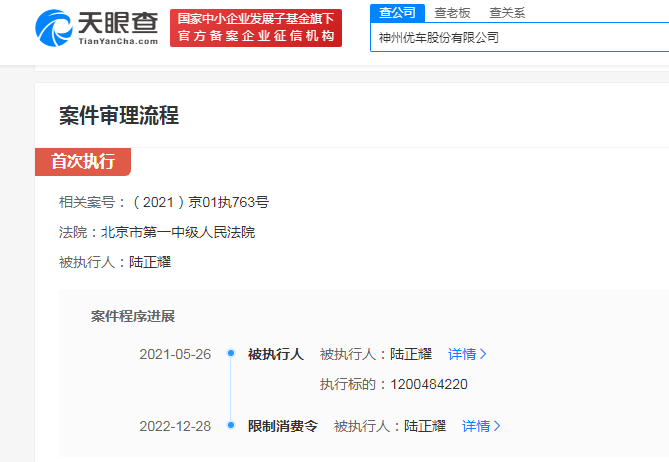Click the 案件审理流程 section heading

tap(119, 116)
